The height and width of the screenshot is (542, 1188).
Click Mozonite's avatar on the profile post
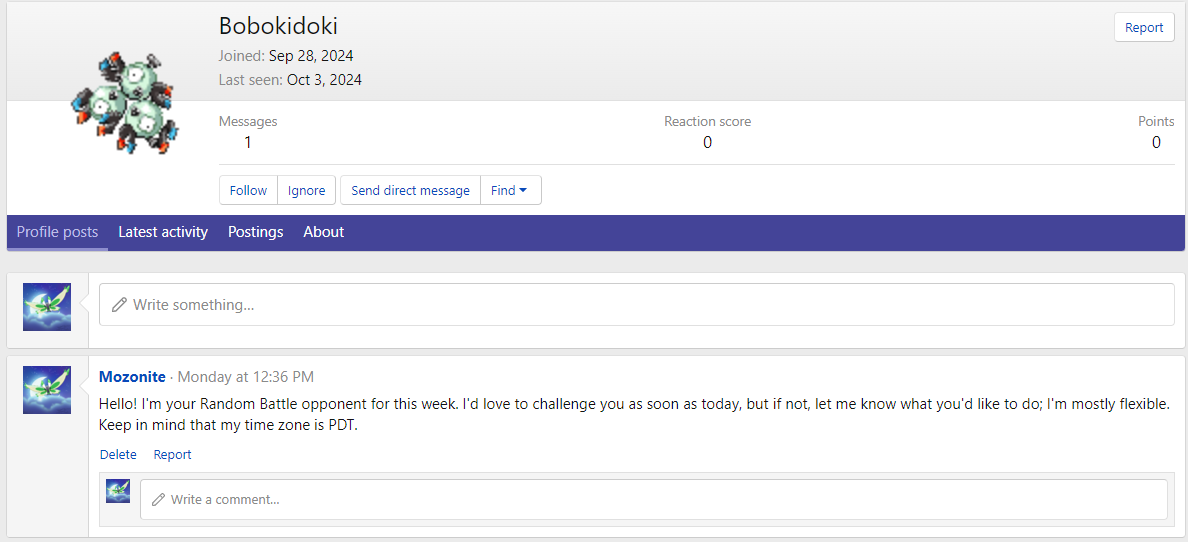pos(47,389)
